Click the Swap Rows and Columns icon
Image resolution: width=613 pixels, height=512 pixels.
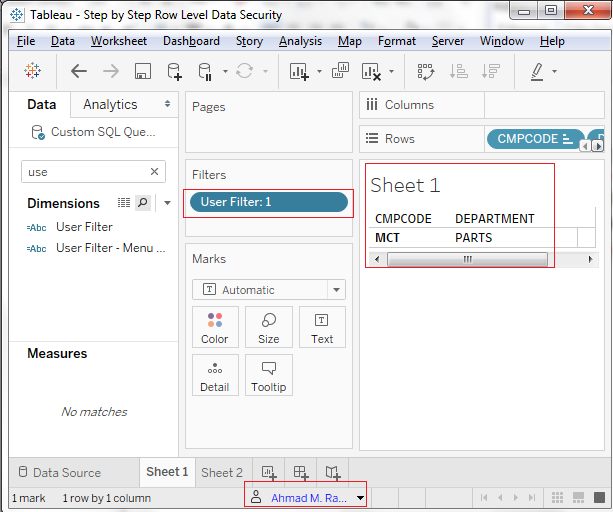coord(426,72)
